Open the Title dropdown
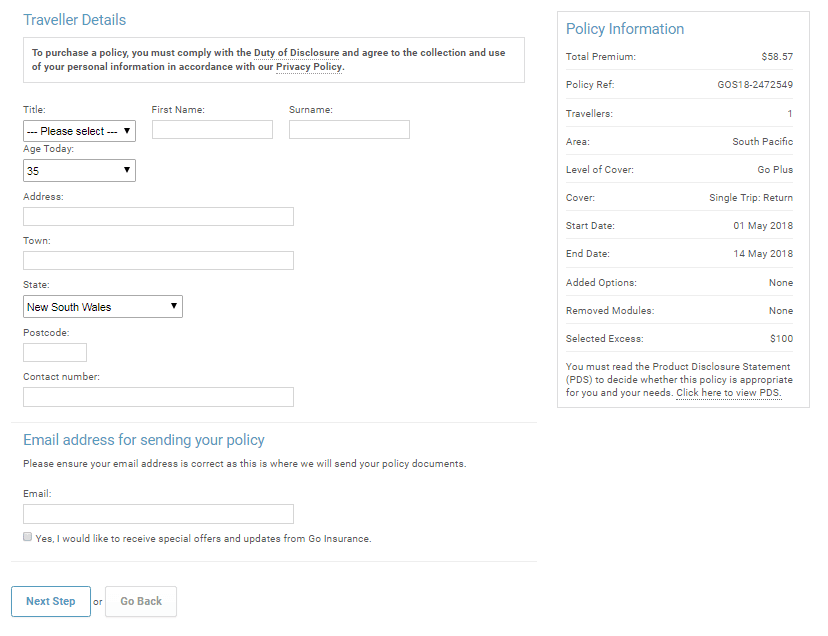The image size is (828, 636). [x=79, y=131]
